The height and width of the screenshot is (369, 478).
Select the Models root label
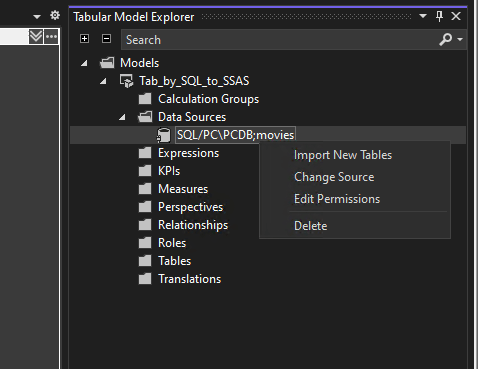pos(139,63)
